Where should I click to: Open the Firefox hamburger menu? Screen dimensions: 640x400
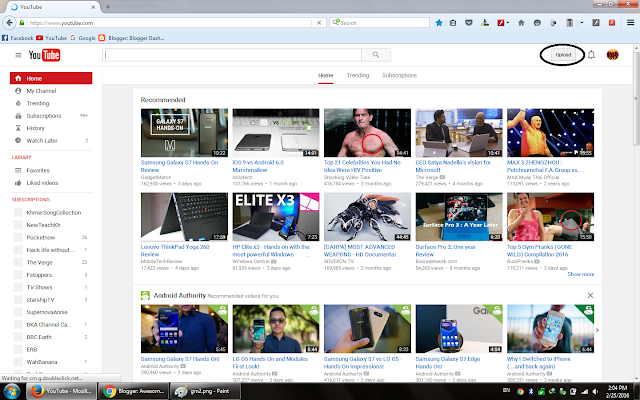pyautogui.click(x=631, y=23)
